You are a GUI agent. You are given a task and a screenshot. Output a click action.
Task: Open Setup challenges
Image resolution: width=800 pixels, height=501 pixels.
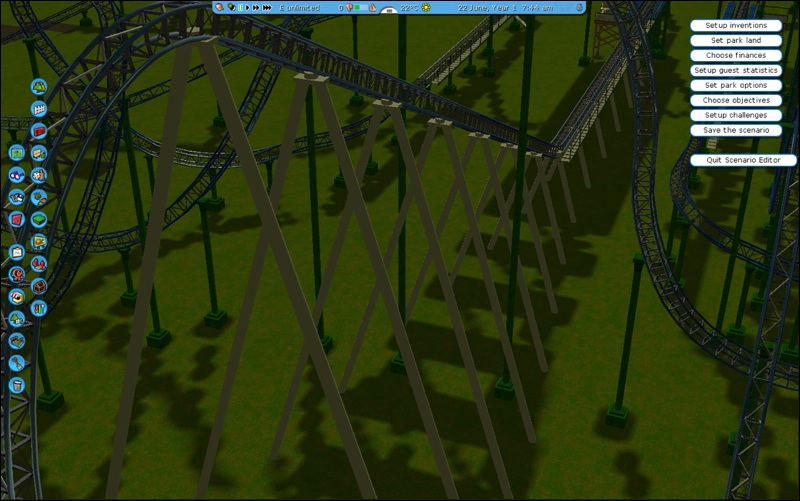click(x=736, y=115)
